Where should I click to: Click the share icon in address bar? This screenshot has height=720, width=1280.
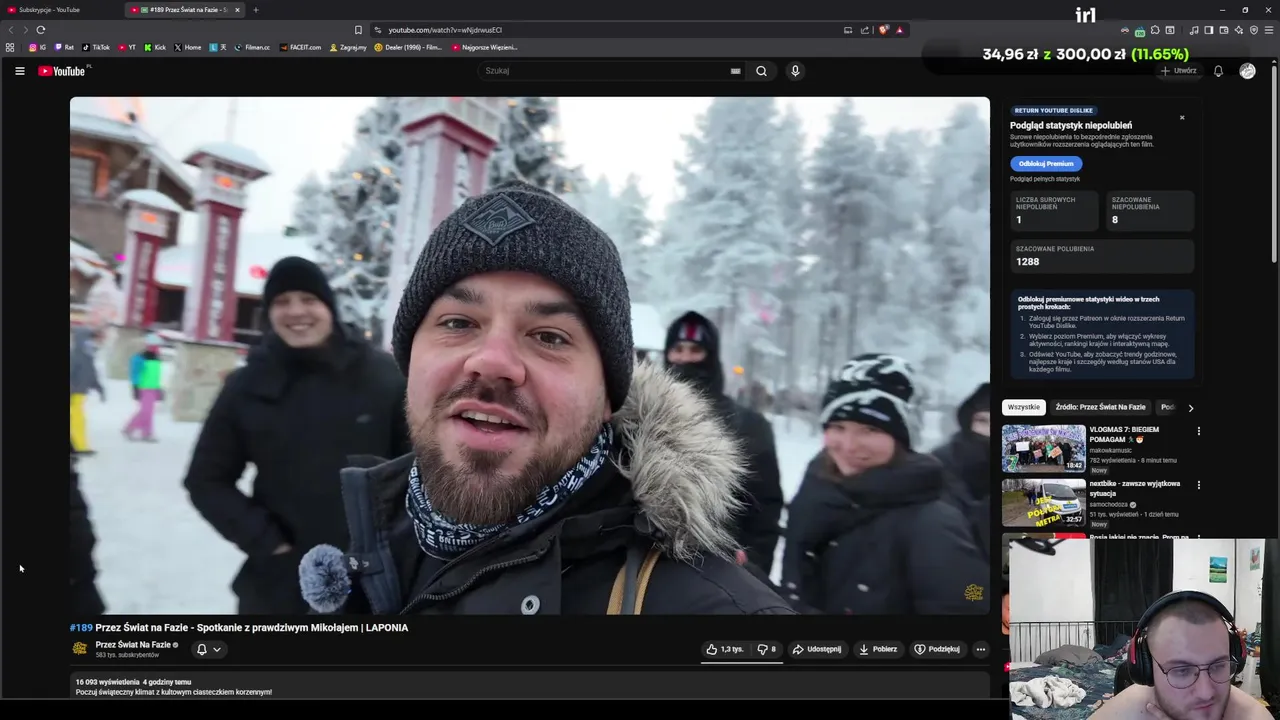tap(865, 30)
